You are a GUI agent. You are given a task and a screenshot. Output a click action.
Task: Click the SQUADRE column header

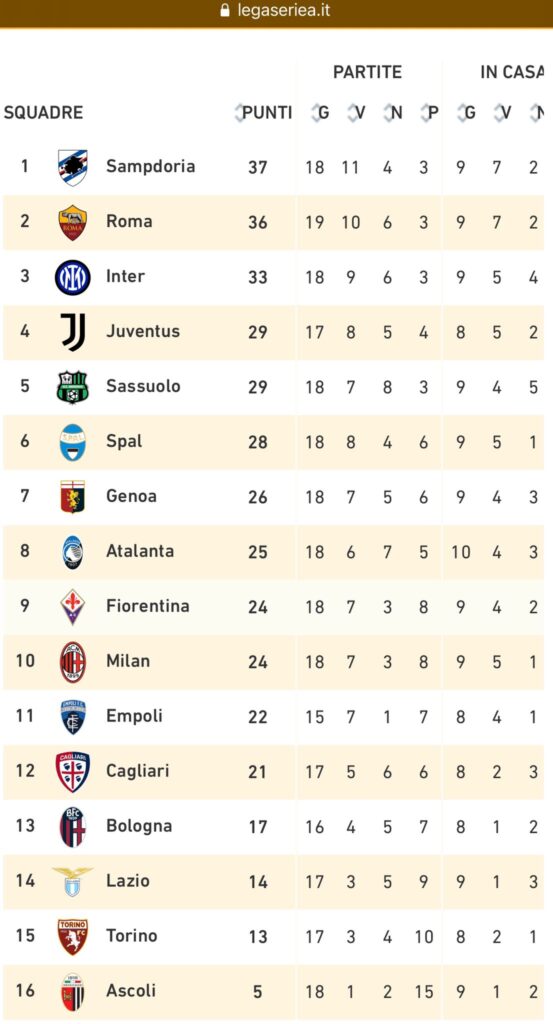pos(43,113)
